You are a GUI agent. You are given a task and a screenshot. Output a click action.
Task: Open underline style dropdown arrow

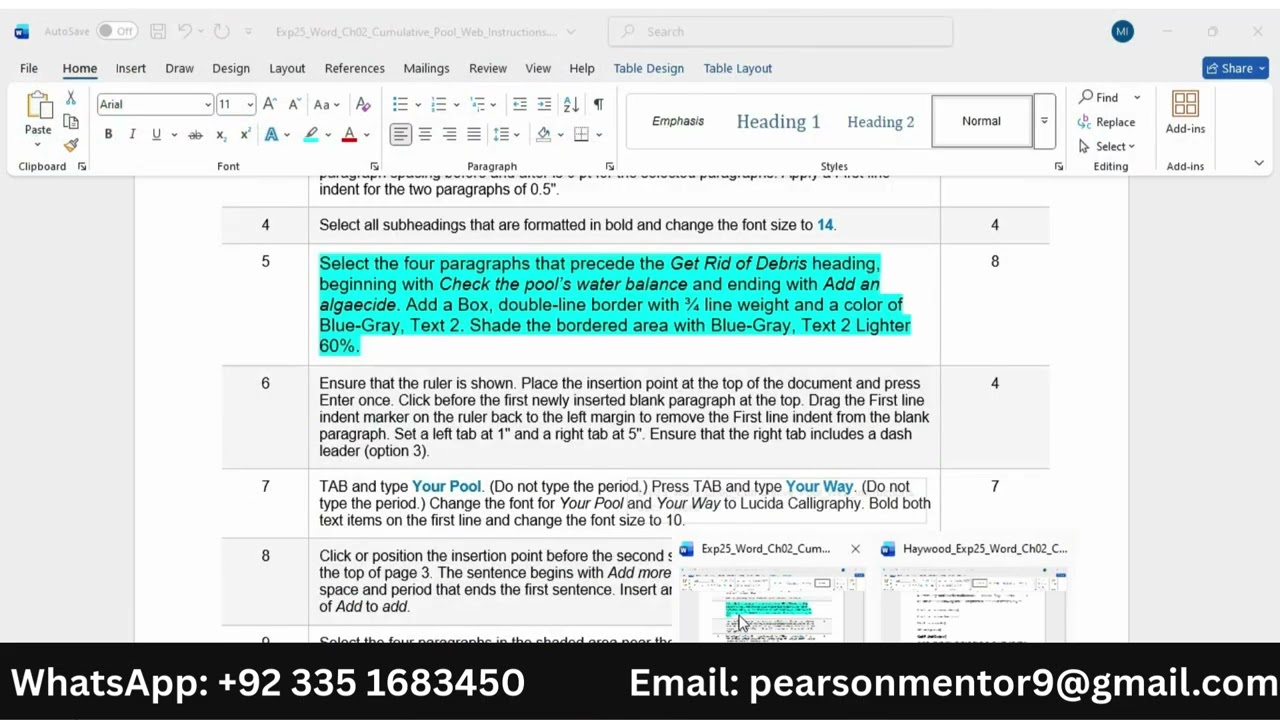pos(174,134)
